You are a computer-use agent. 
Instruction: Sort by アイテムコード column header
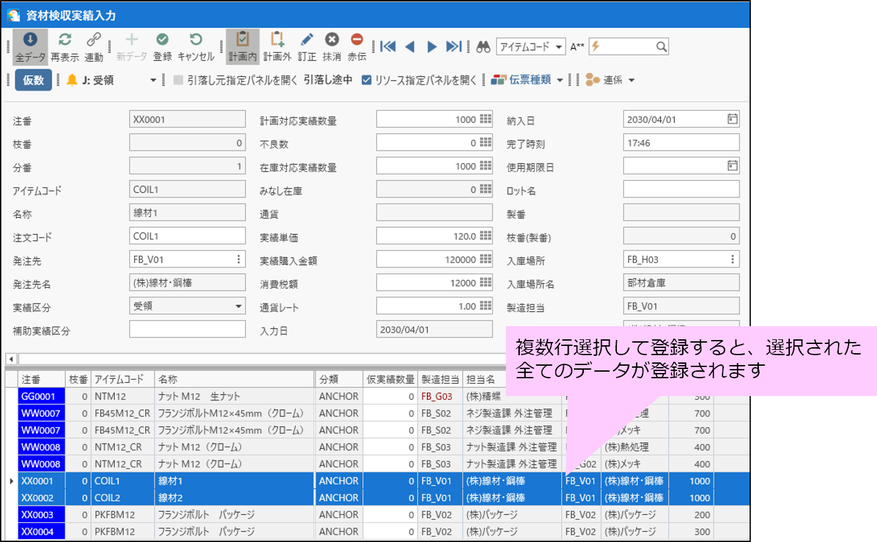(122, 379)
